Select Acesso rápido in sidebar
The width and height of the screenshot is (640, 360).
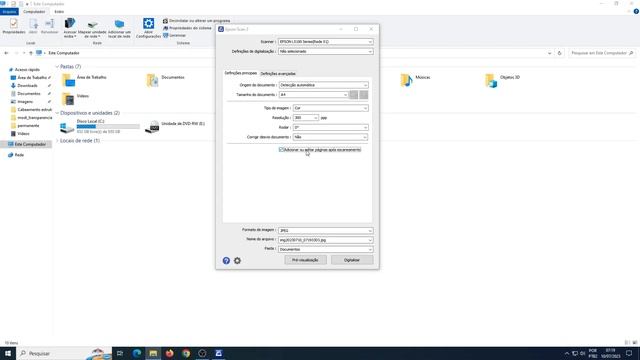[27, 70]
